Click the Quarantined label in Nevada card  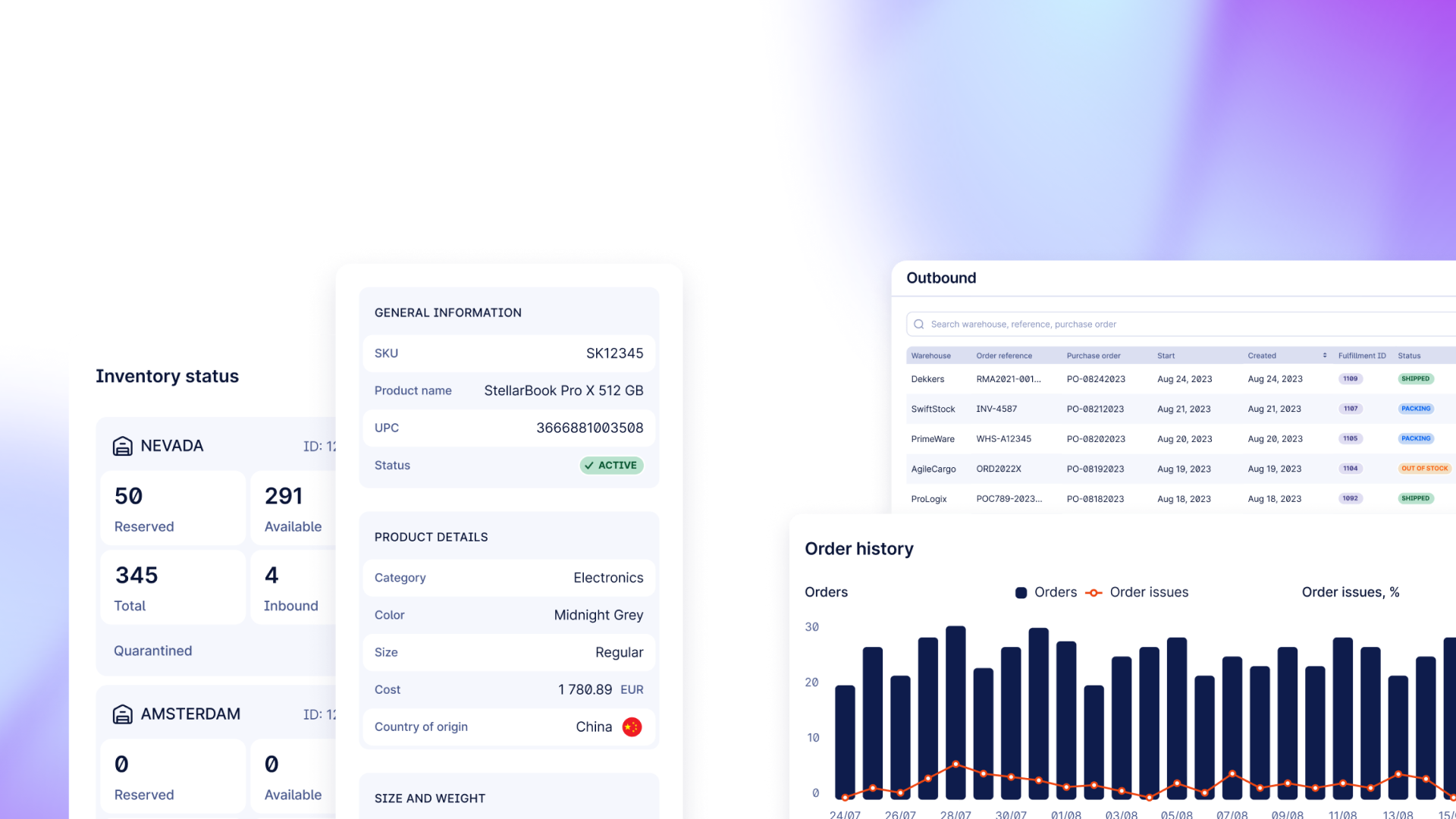[152, 651]
